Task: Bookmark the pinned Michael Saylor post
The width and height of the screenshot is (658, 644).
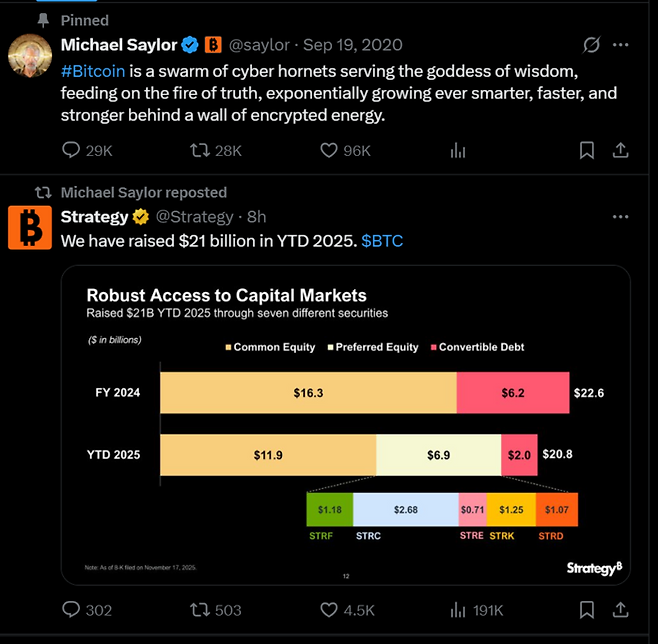Action: (587, 150)
